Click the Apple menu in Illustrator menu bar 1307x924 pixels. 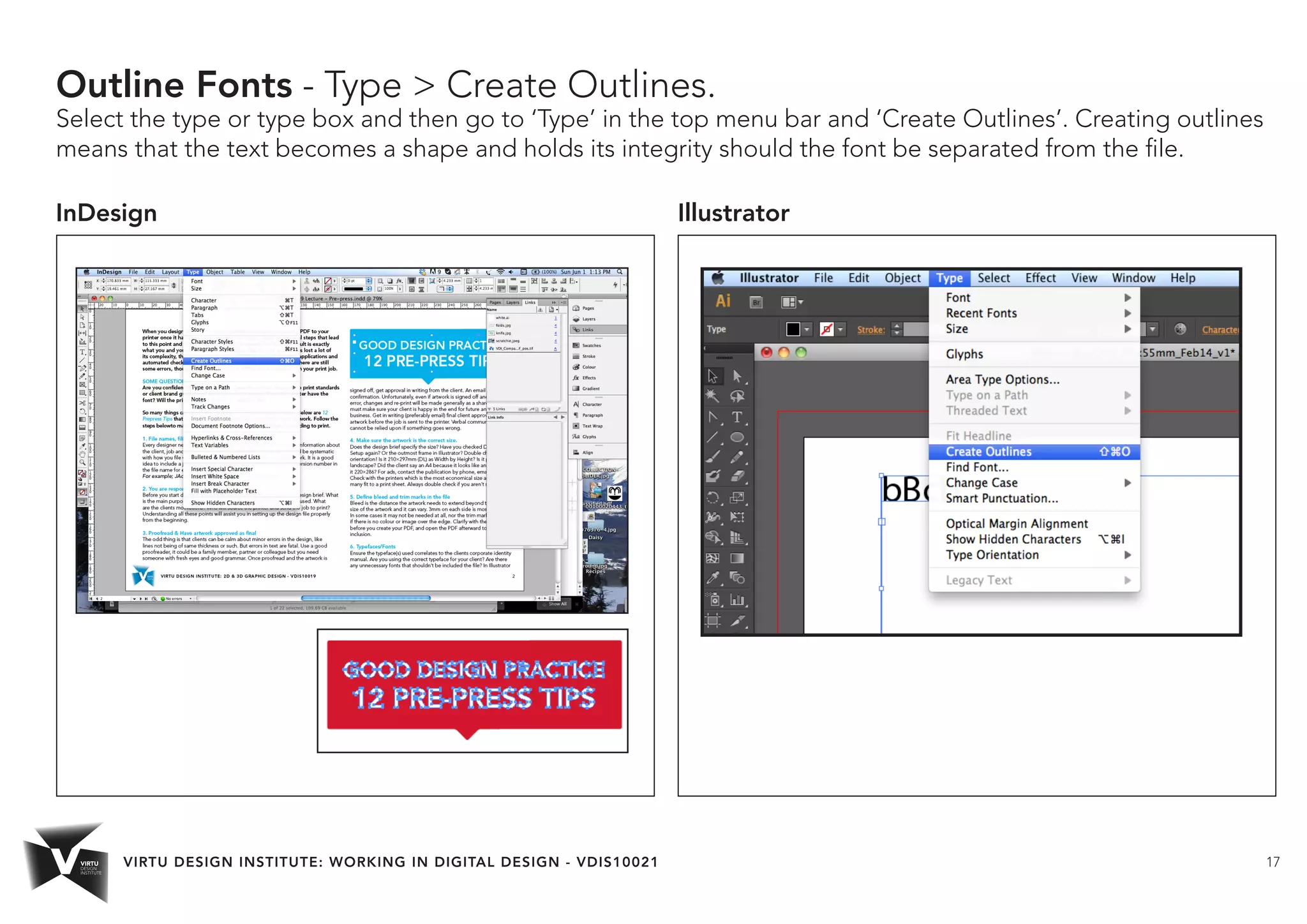click(x=718, y=278)
